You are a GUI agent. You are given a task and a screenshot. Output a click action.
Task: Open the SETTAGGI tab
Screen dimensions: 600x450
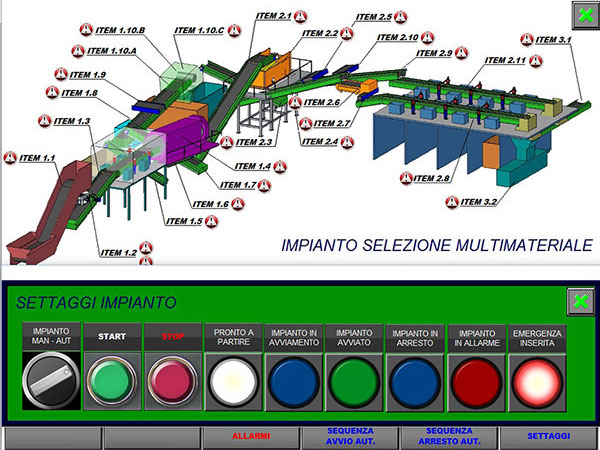pos(549,437)
